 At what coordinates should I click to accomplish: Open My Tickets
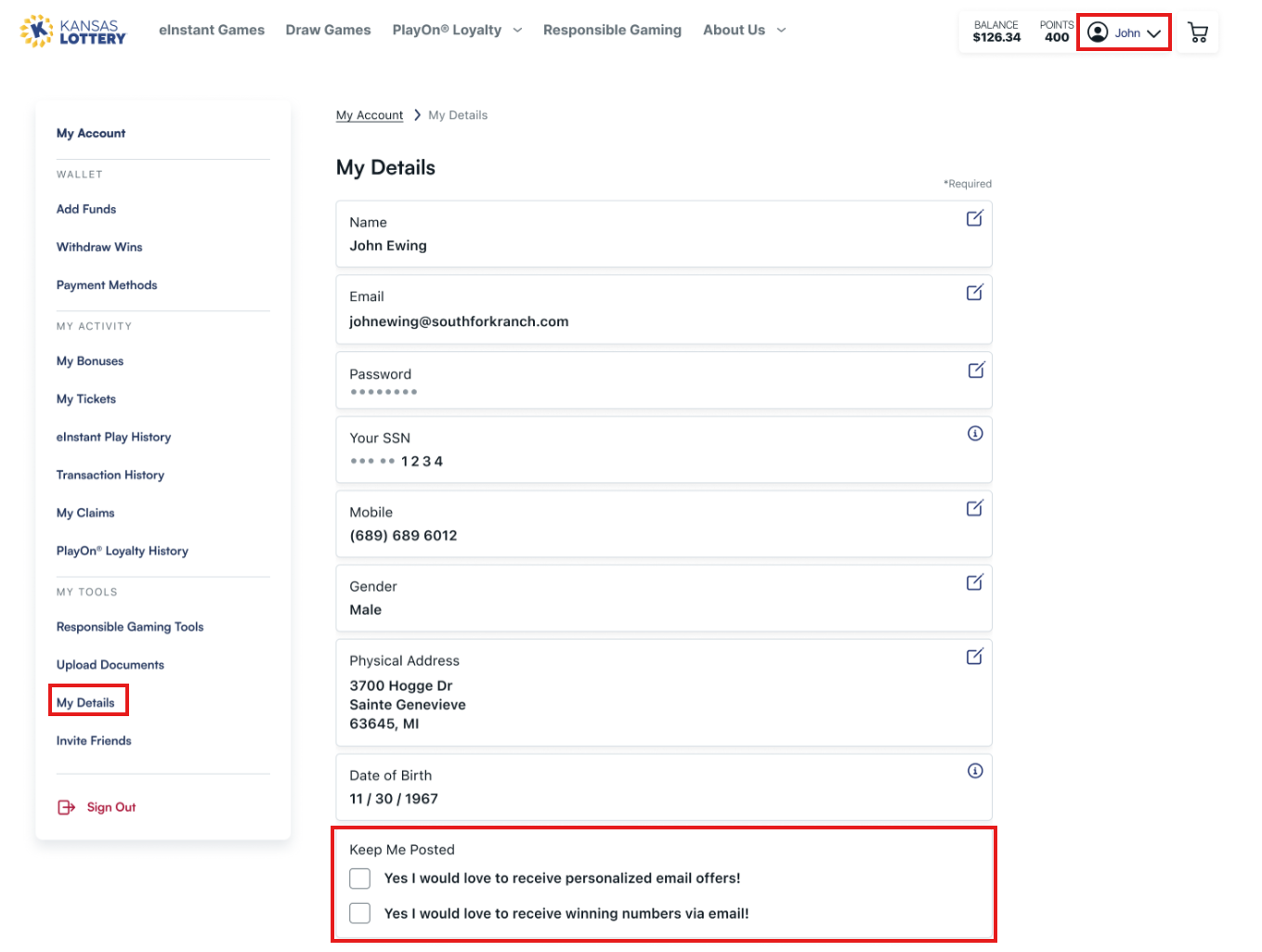pyautogui.click(x=86, y=399)
